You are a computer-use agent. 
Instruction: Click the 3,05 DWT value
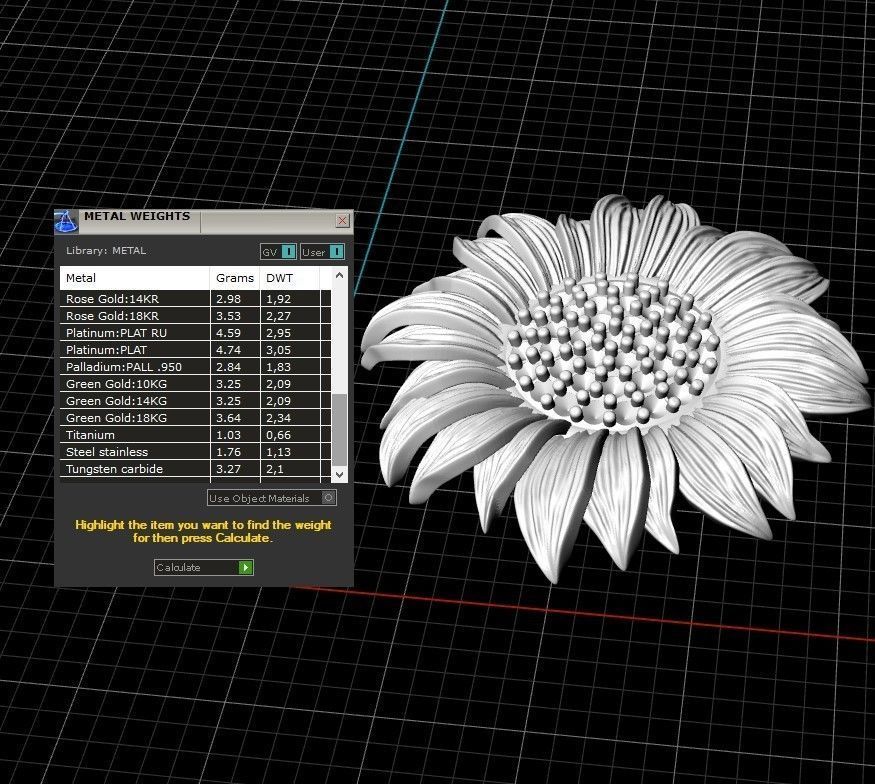(278, 350)
